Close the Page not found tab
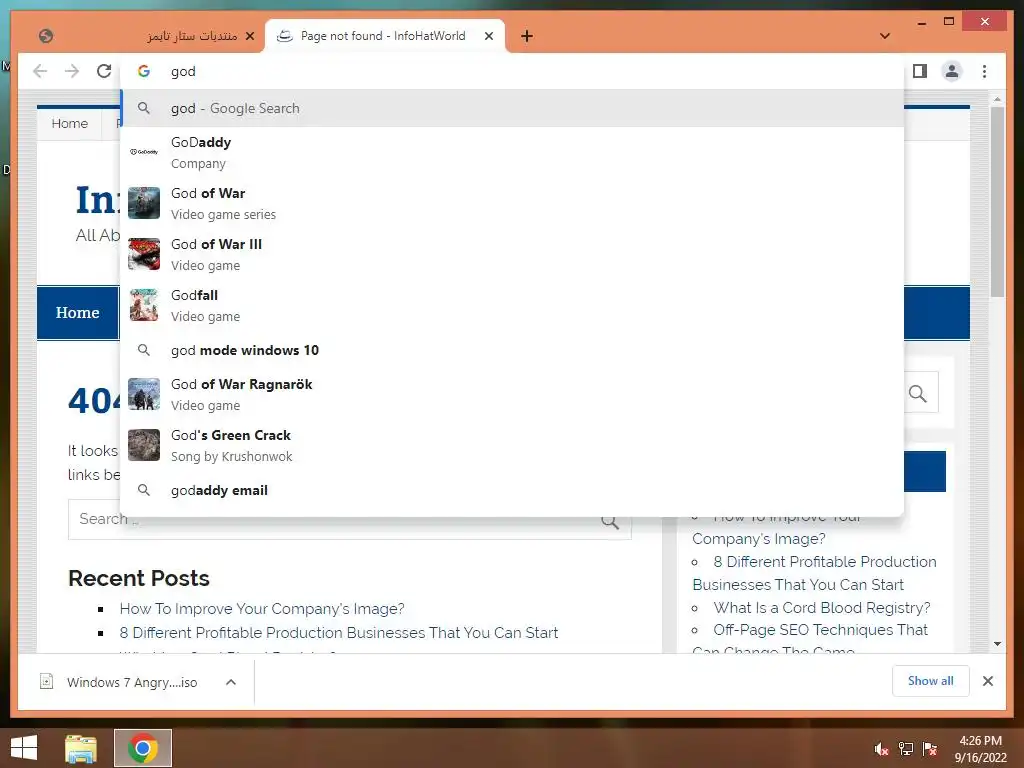 [x=488, y=36]
